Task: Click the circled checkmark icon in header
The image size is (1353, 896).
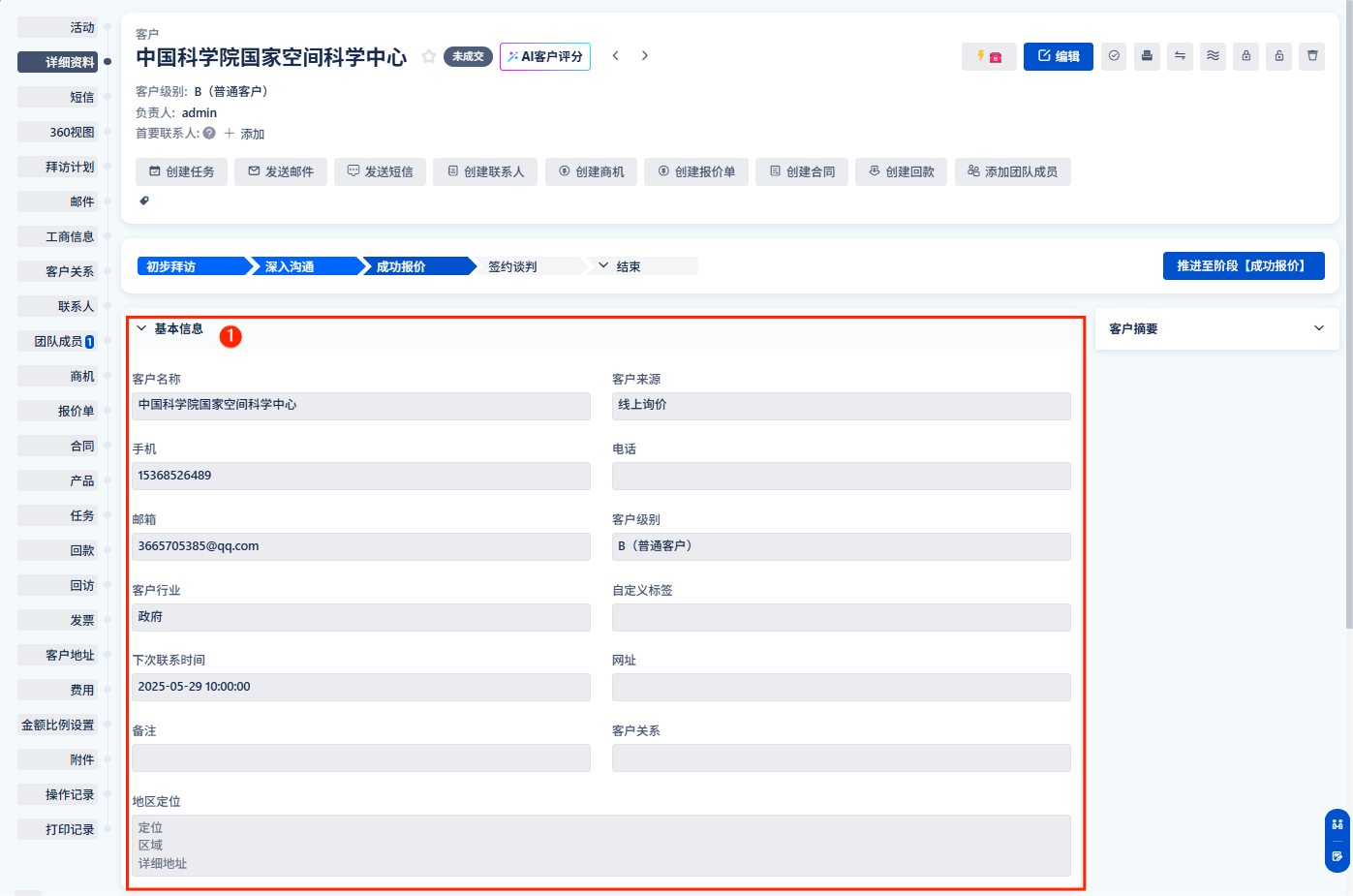Action: click(x=1114, y=56)
